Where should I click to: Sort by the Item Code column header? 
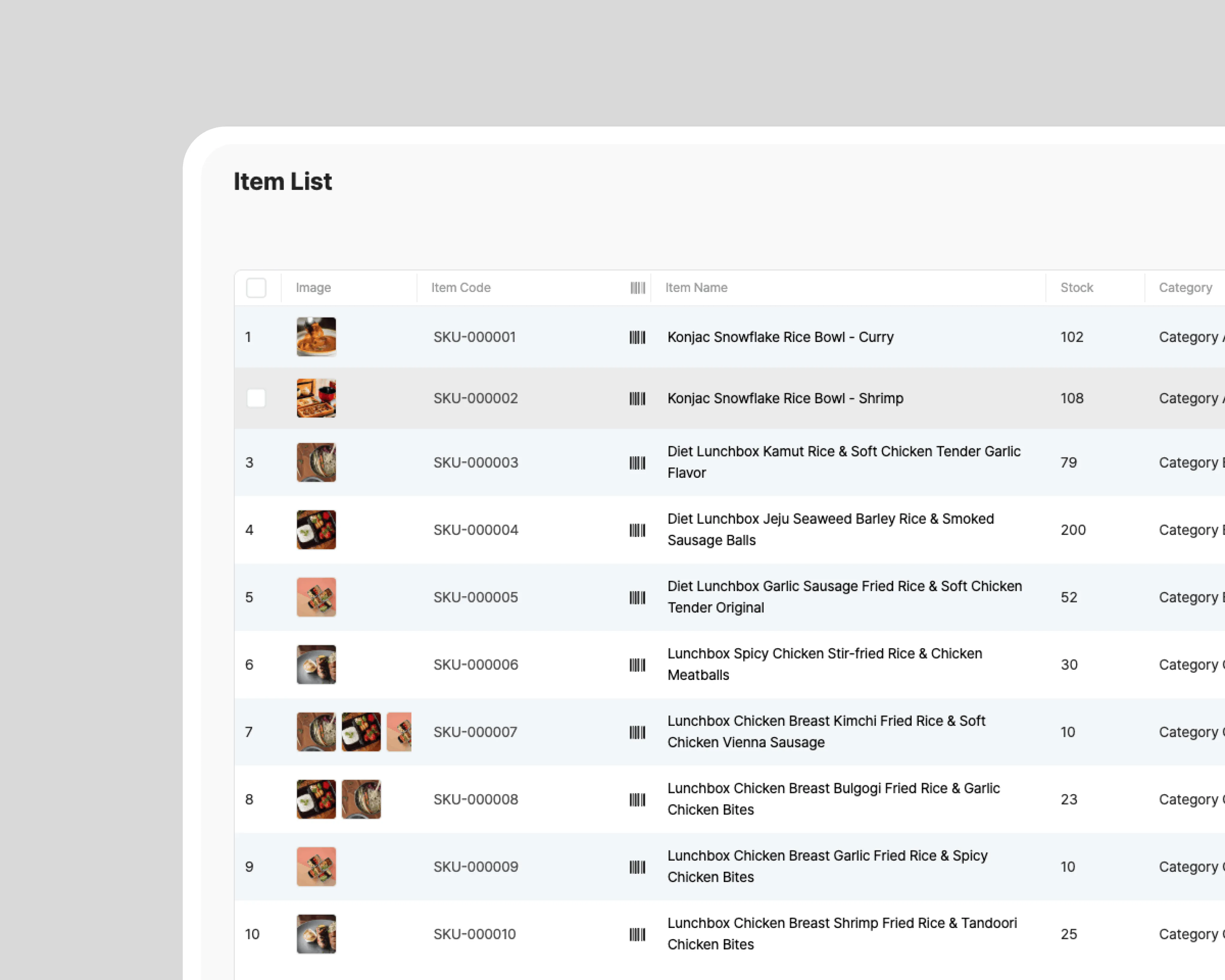tap(461, 288)
